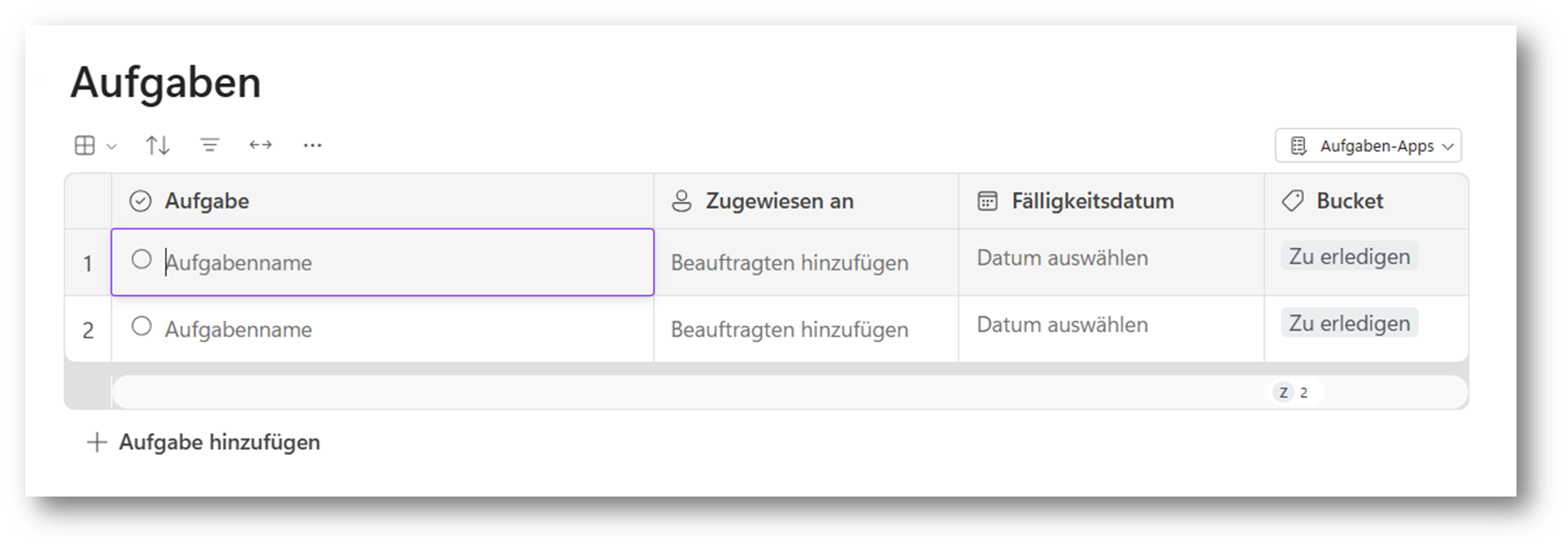Open the more options ellipsis icon
Viewport: 1568px width, 548px height.
pos(312,145)
